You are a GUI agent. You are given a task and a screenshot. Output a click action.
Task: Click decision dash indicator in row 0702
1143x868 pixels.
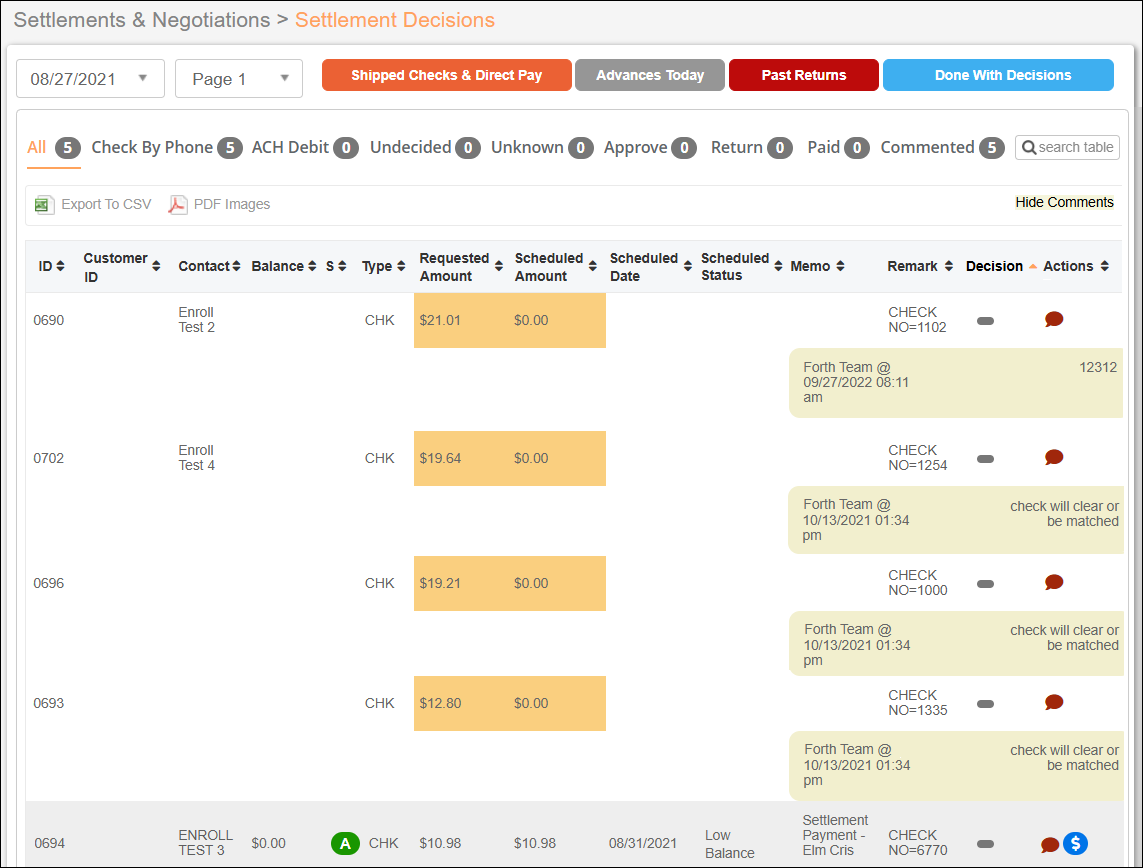tap(986, 459)
